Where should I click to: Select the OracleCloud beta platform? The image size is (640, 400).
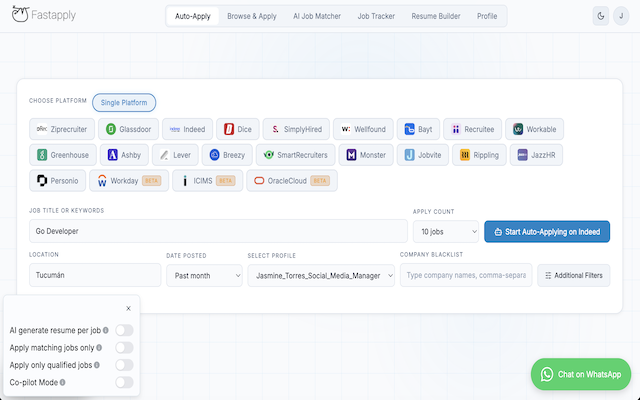click(292, 181)
